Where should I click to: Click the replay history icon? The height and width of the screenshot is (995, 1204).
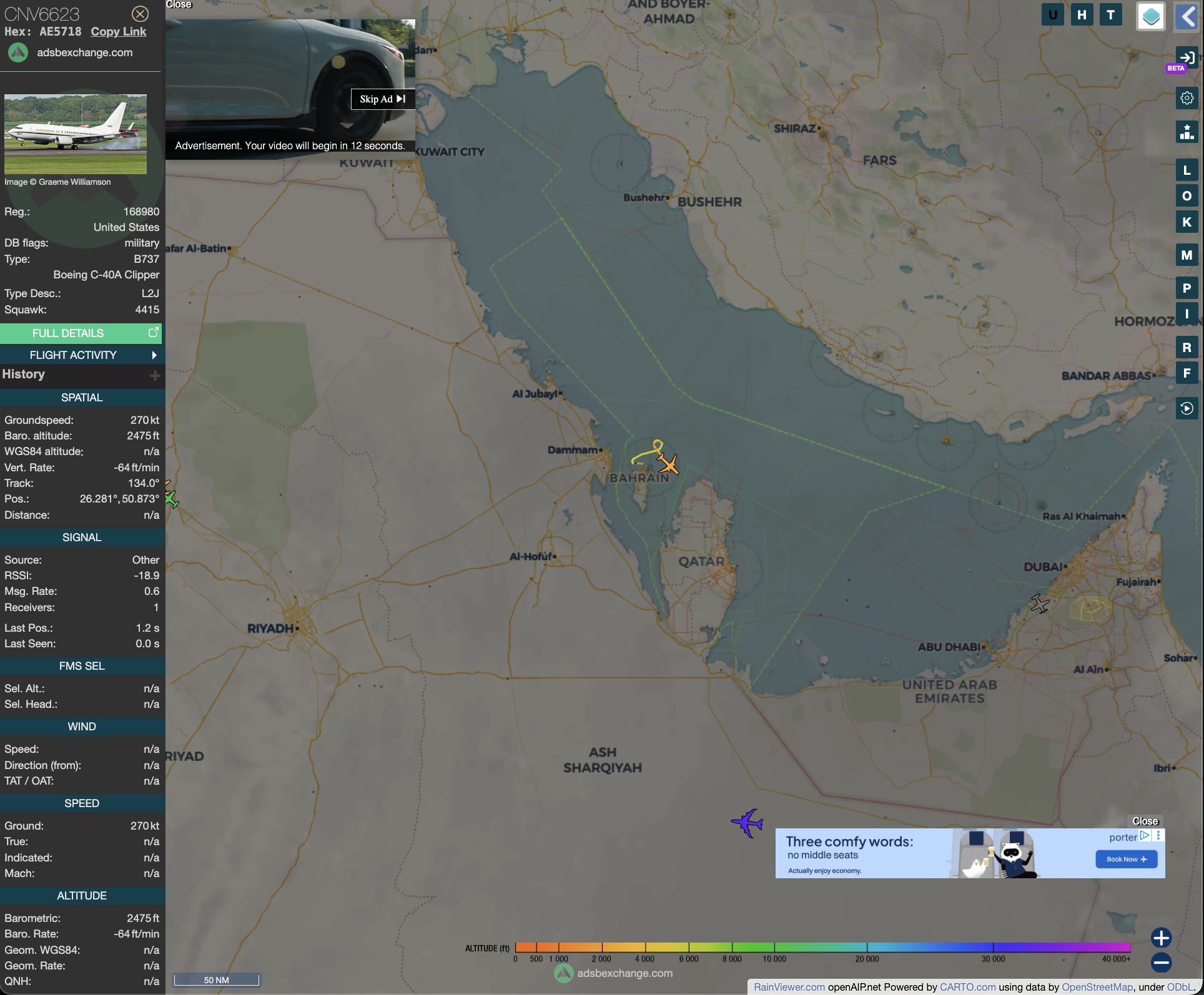[1187, 408]
